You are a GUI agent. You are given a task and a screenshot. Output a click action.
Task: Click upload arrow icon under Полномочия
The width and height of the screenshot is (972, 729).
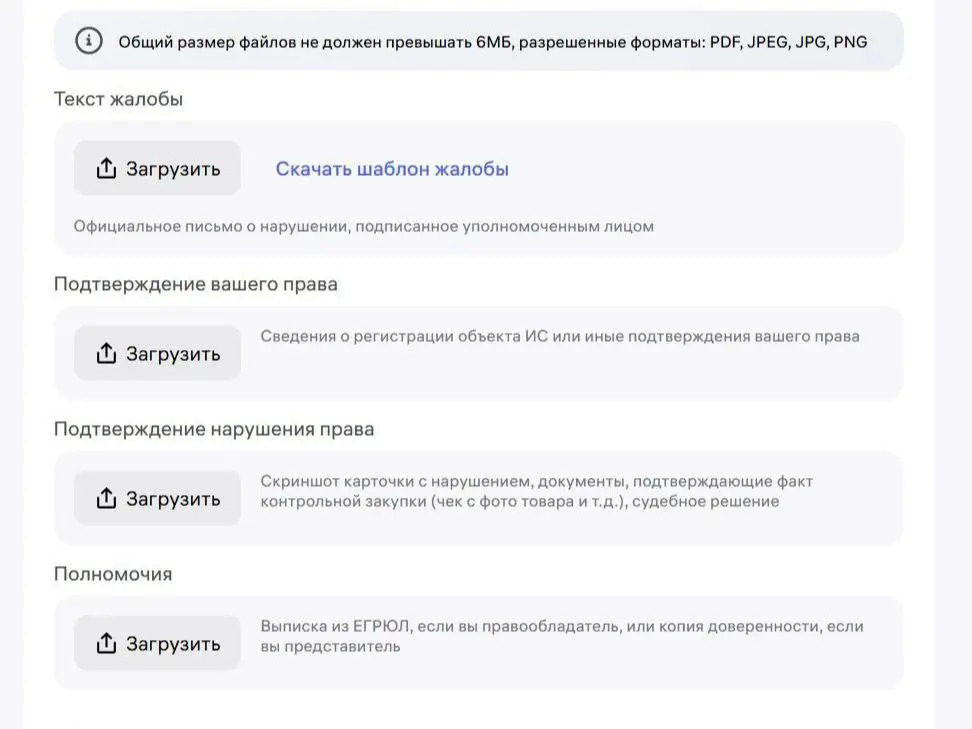[x=106, y=643]
